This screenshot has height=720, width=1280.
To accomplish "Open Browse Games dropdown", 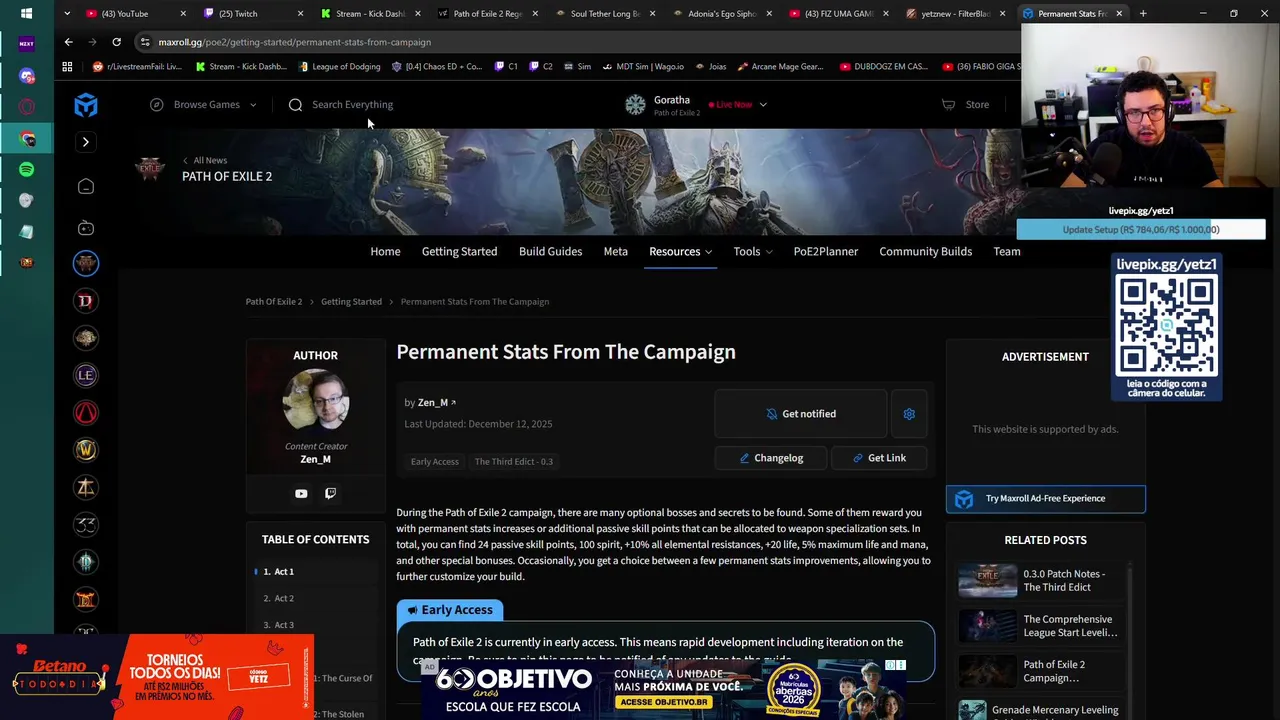I will click(204, 104).
